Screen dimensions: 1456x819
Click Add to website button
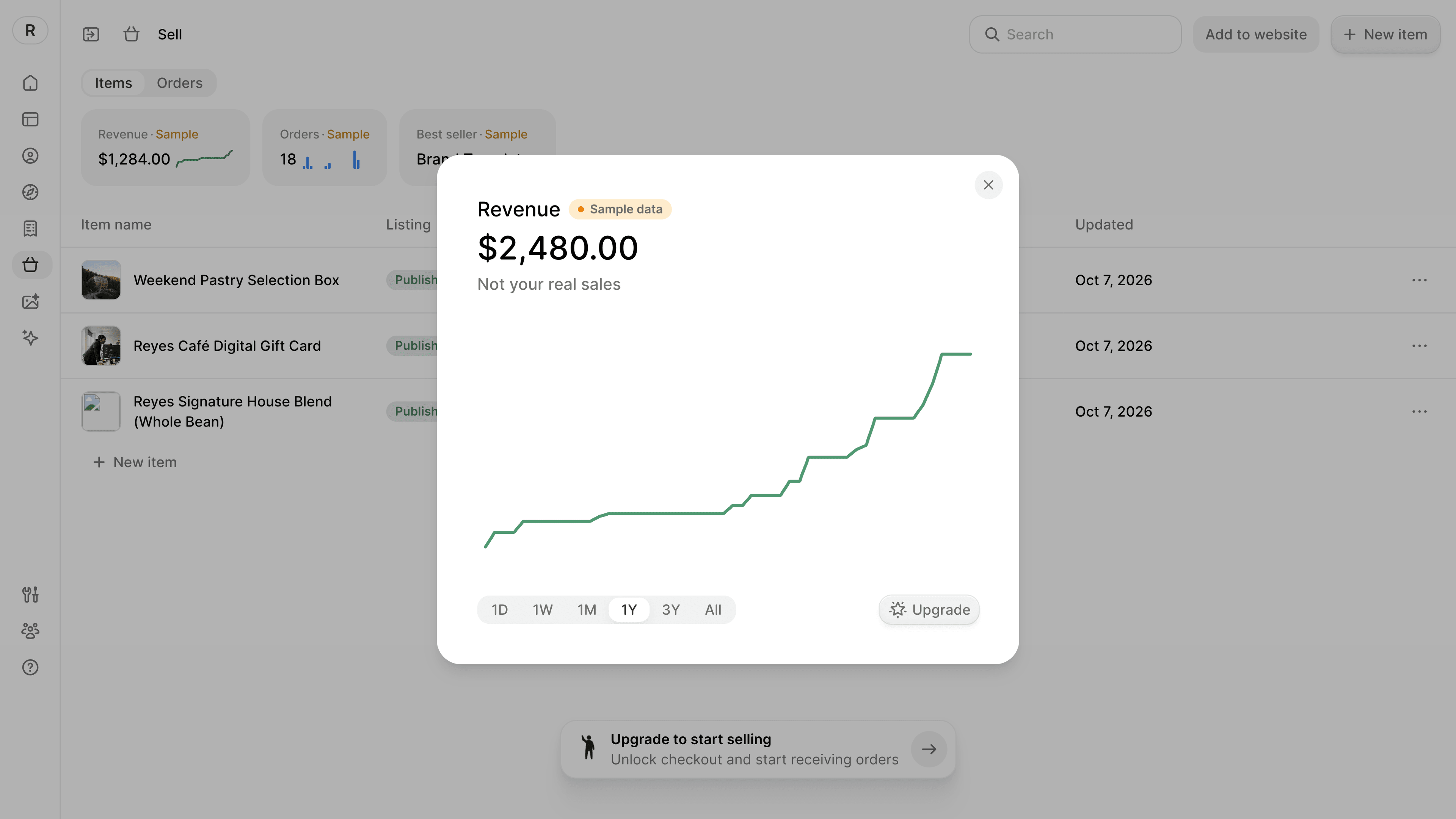pyautogui.click(x=1256, y=35)
